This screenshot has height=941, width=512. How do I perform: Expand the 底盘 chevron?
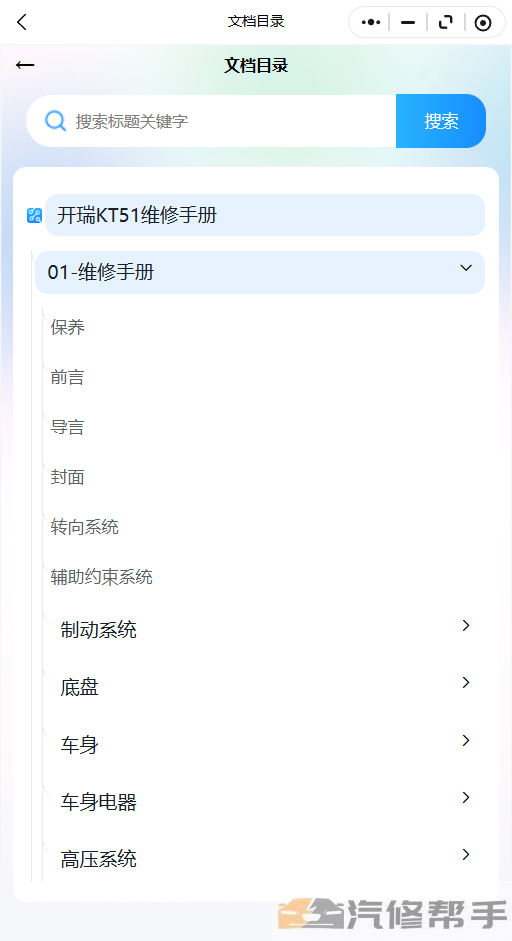pos(466,682)
